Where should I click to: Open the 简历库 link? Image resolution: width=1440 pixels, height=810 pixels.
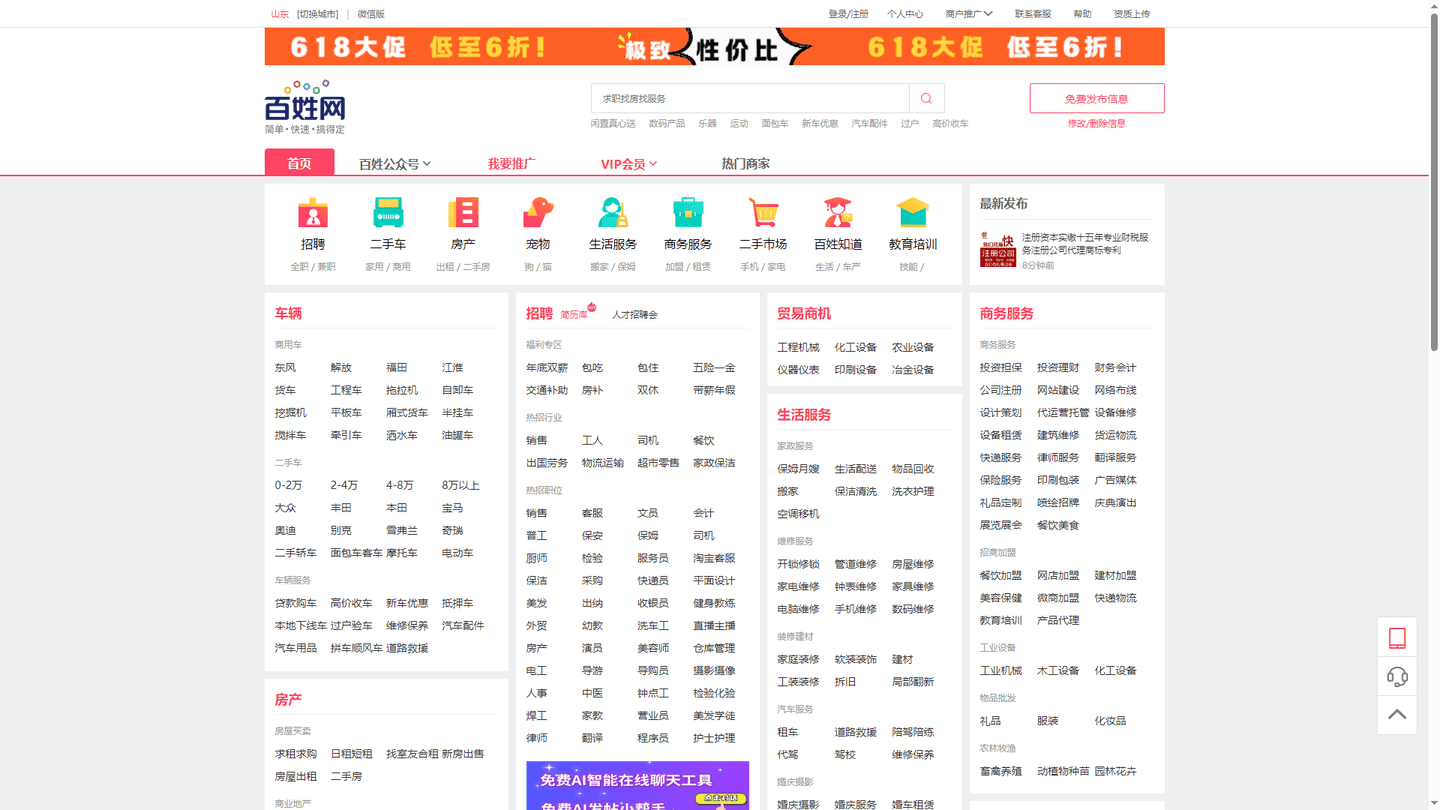574,315
